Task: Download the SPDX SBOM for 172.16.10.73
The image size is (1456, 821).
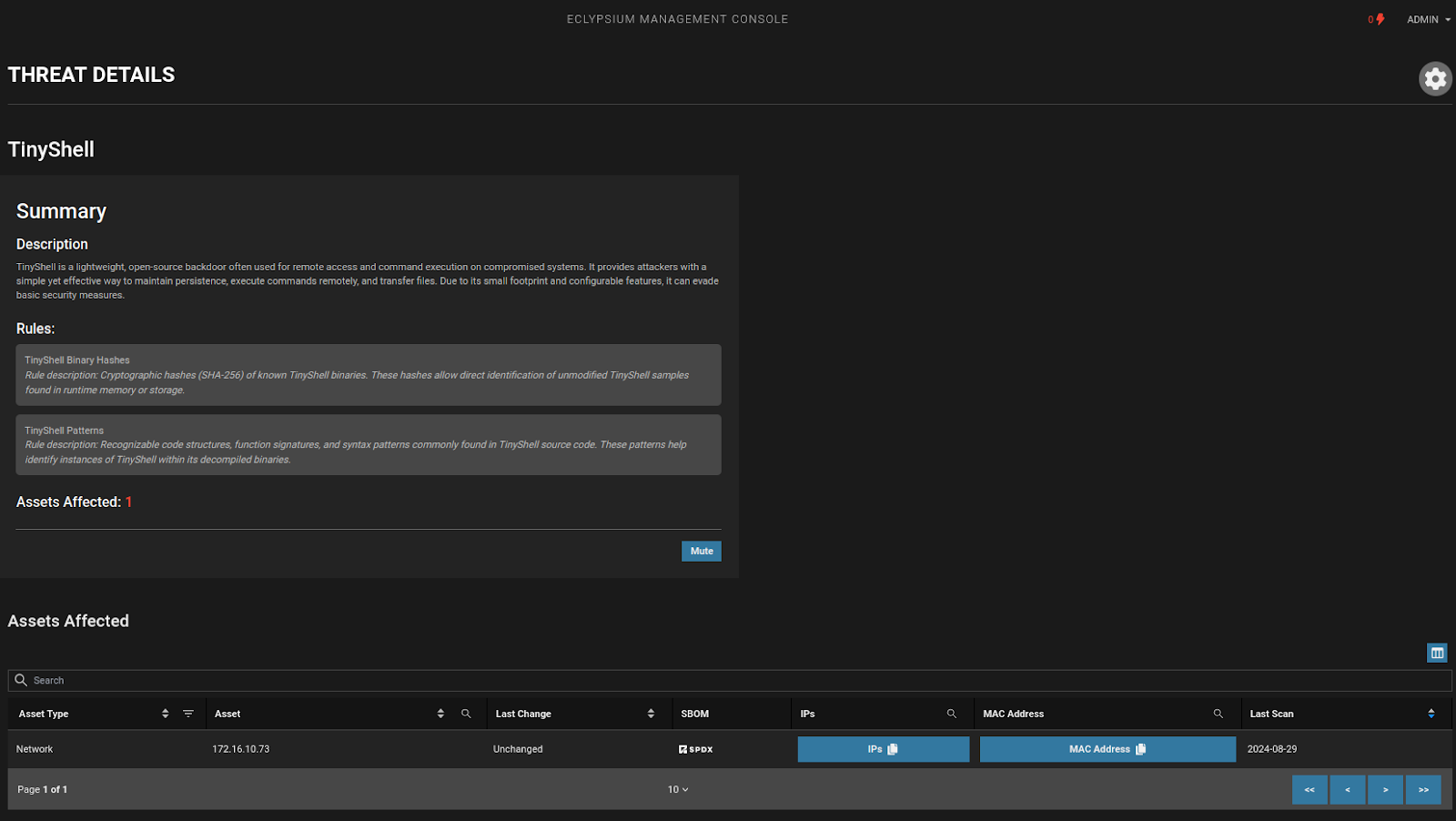Action: 696,749
